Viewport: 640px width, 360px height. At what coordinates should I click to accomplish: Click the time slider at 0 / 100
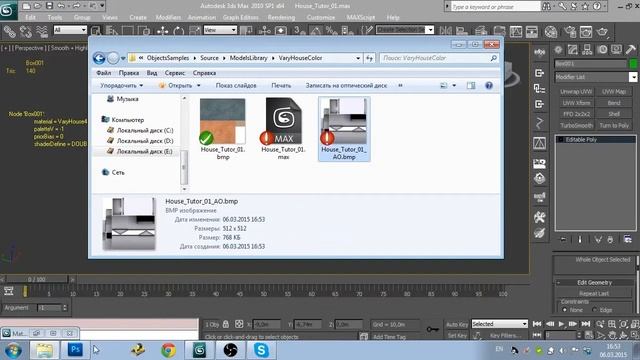[37, 279]
